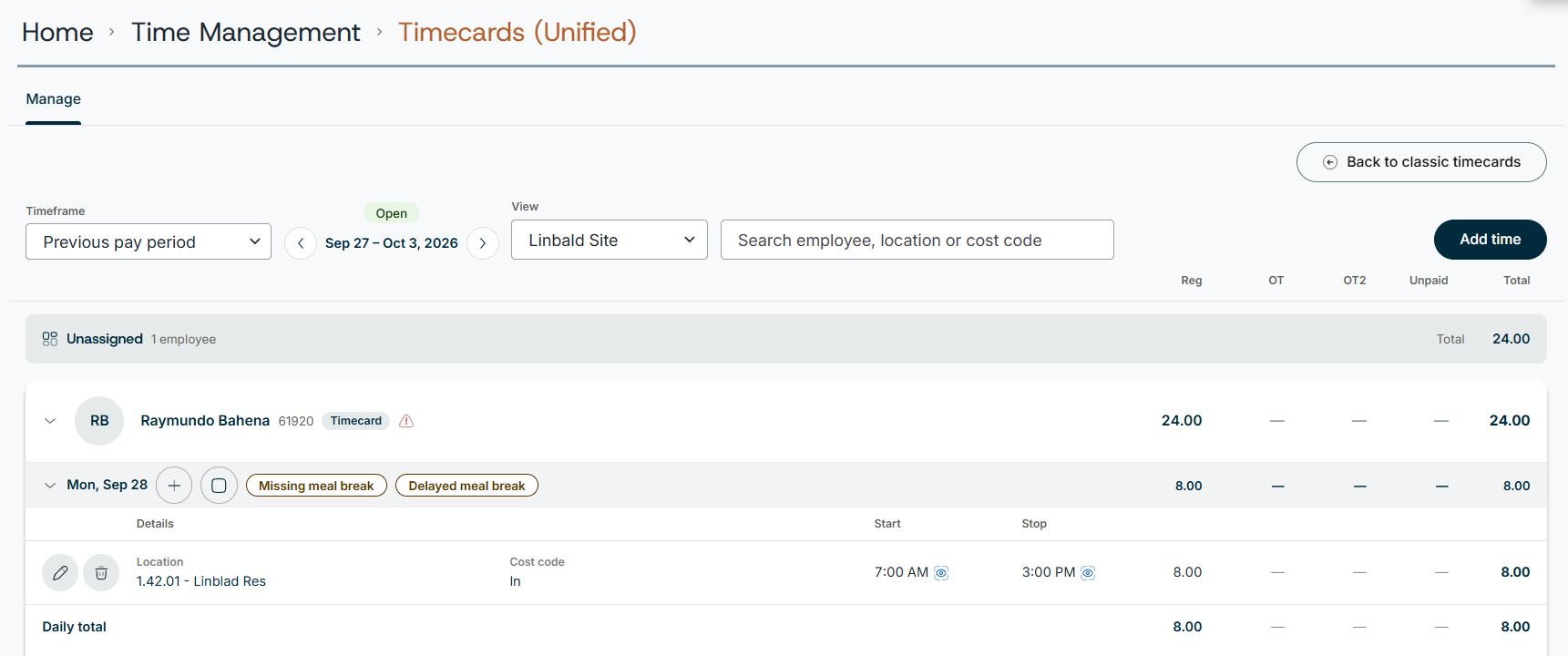Click the Unassigned group grid icon

tap(50, 339)
